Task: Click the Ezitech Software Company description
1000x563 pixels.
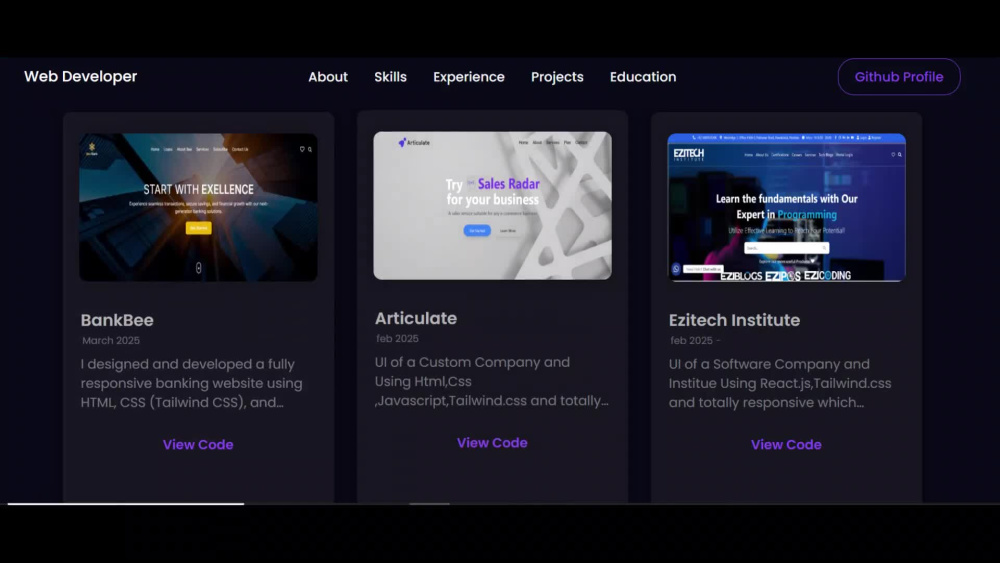Action: coord(780,383)
